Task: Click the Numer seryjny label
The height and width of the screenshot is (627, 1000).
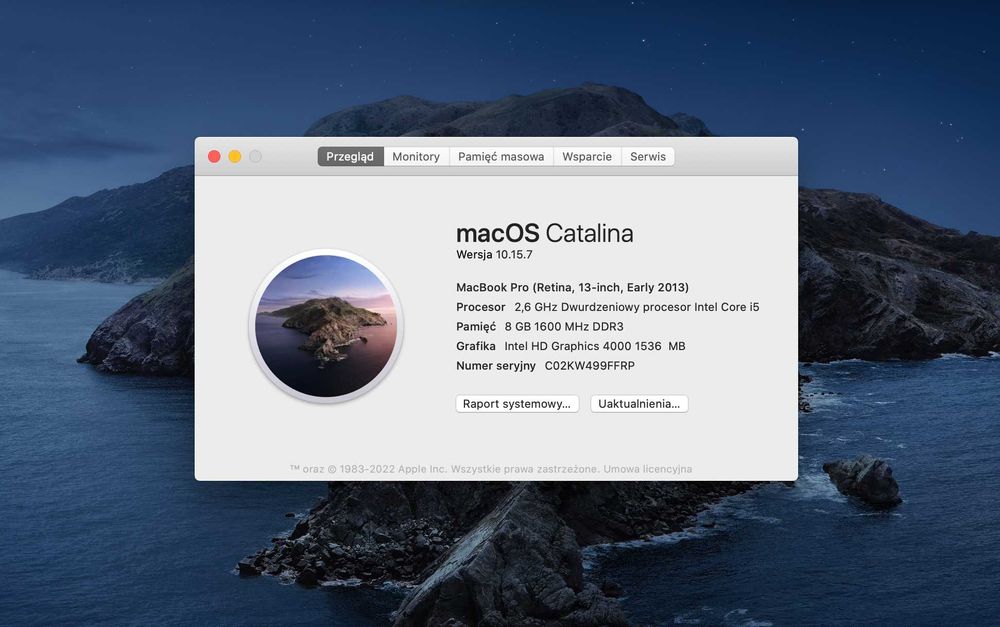Action: click(496, 365)
